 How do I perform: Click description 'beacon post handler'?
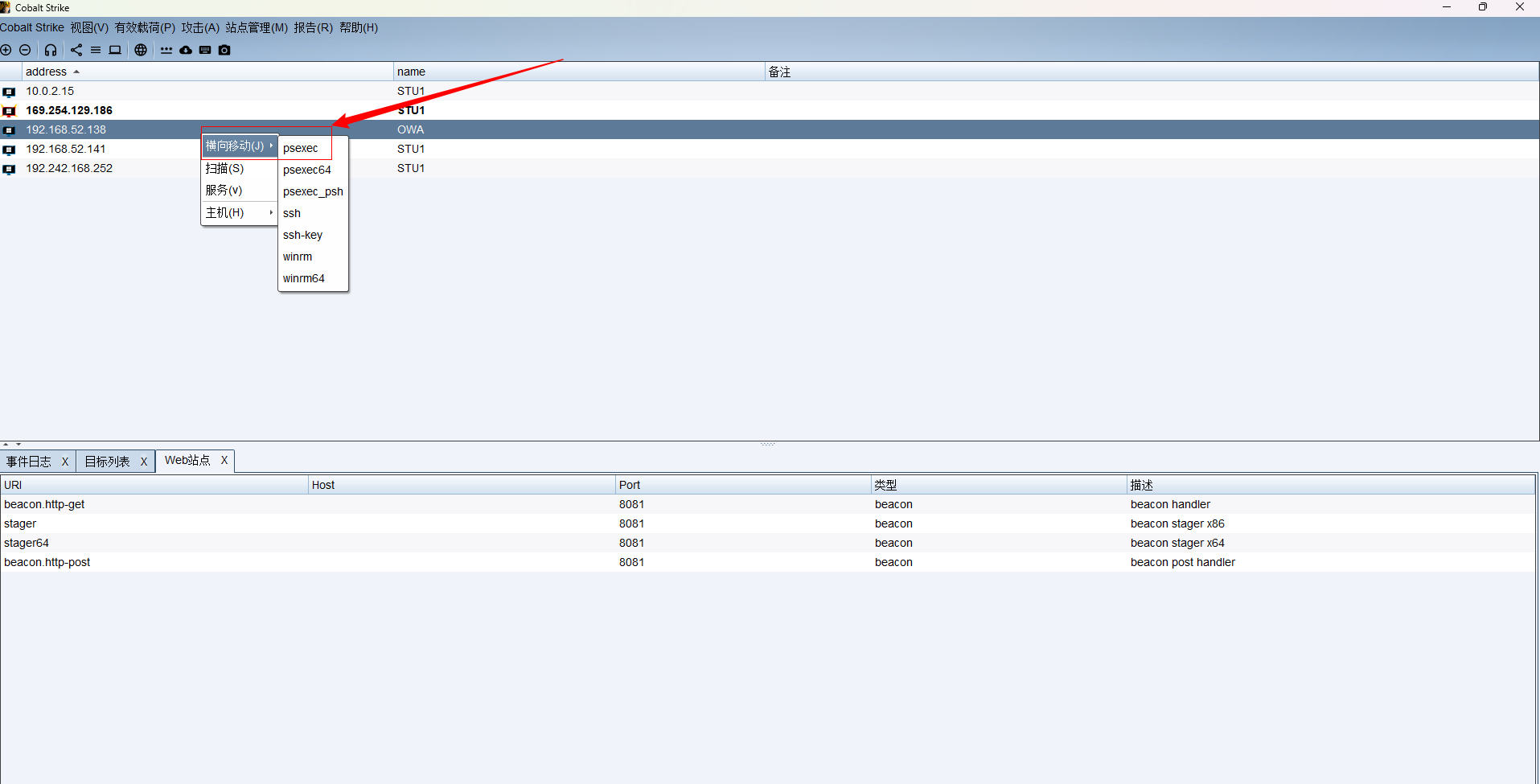[x=1183, y=562]
